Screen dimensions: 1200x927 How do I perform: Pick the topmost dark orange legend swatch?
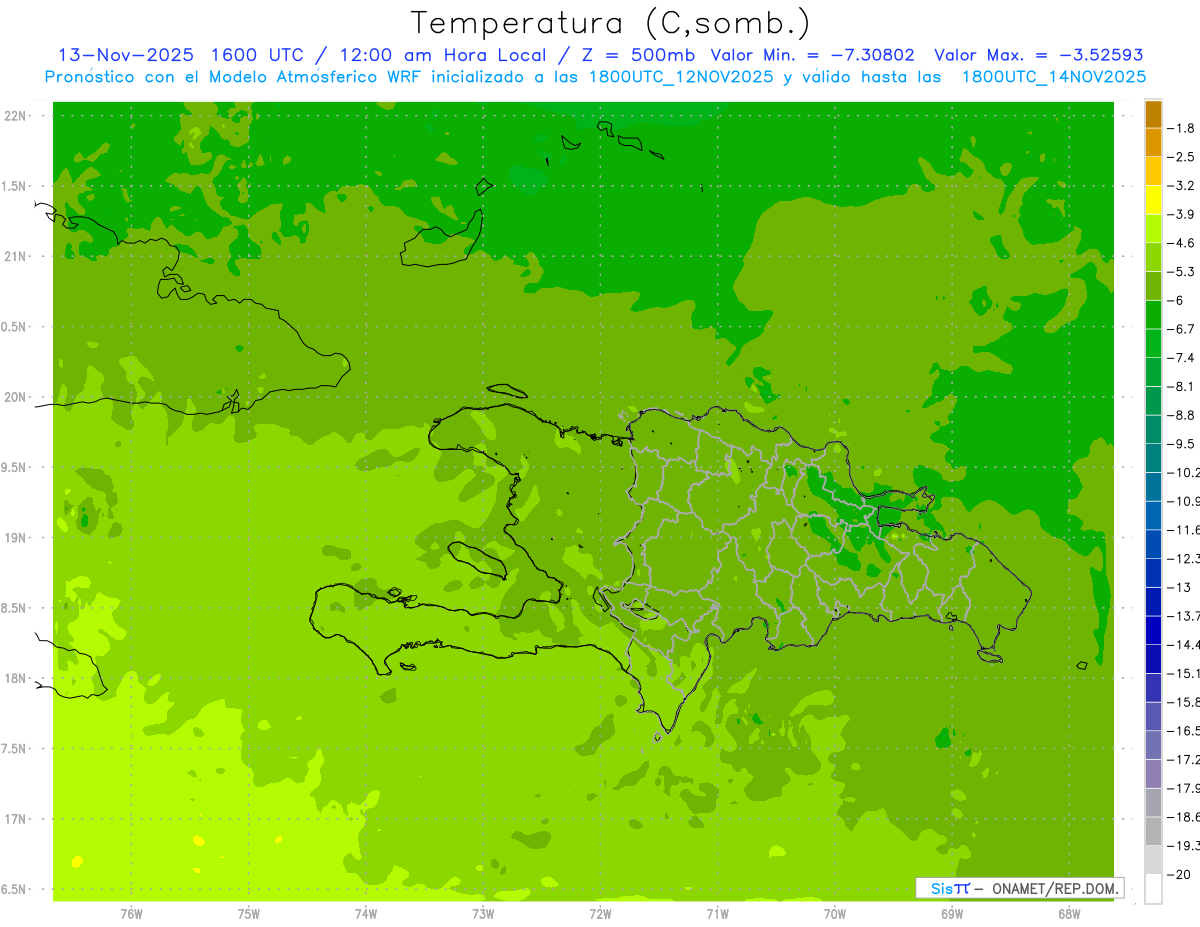(1153, 114)
